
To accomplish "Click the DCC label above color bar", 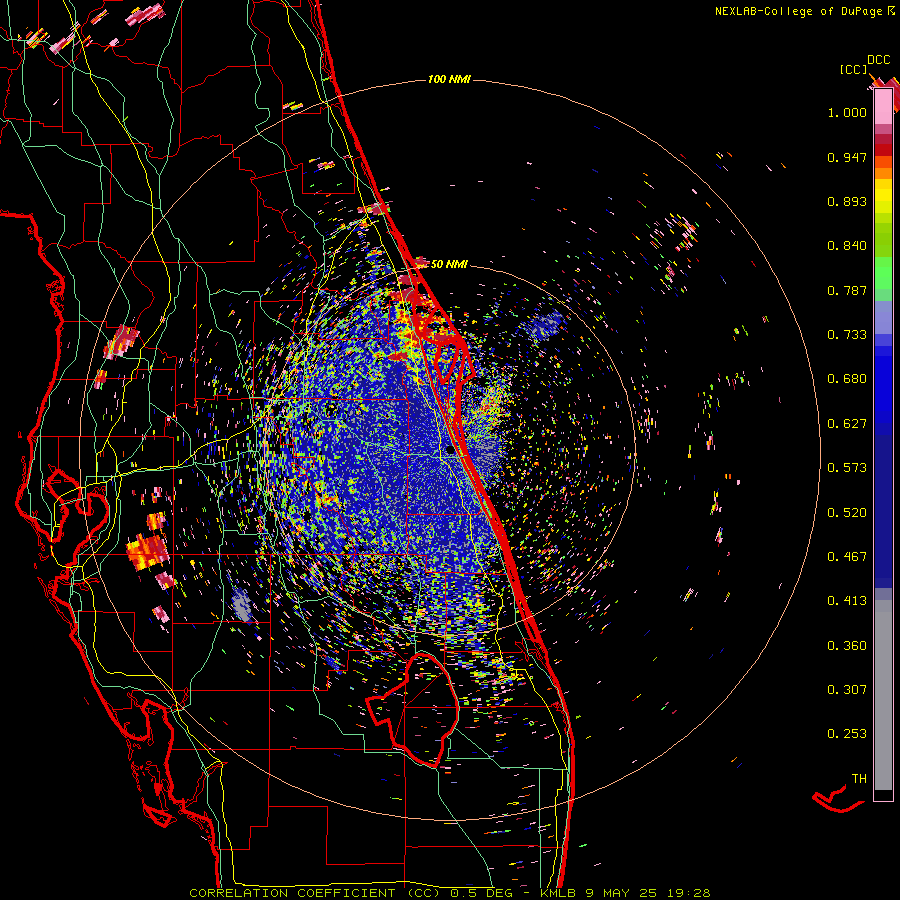I will [878, 60].
